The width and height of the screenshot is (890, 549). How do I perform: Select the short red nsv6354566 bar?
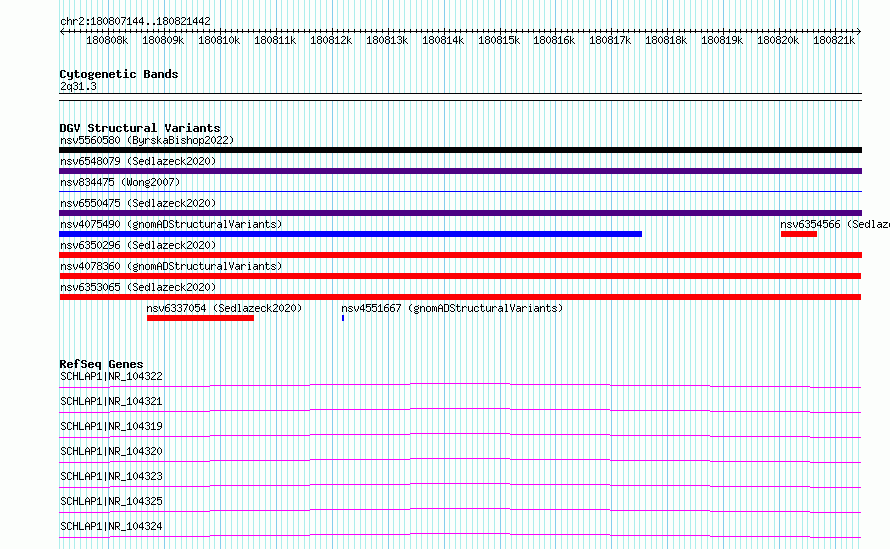(x=799, y=234)
